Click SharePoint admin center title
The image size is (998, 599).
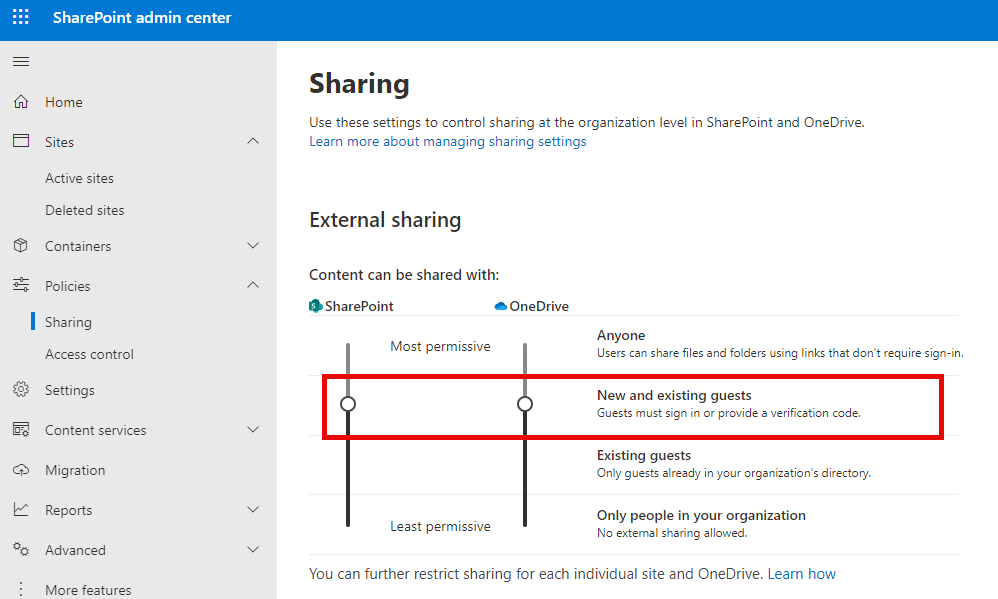coord(142,18)
